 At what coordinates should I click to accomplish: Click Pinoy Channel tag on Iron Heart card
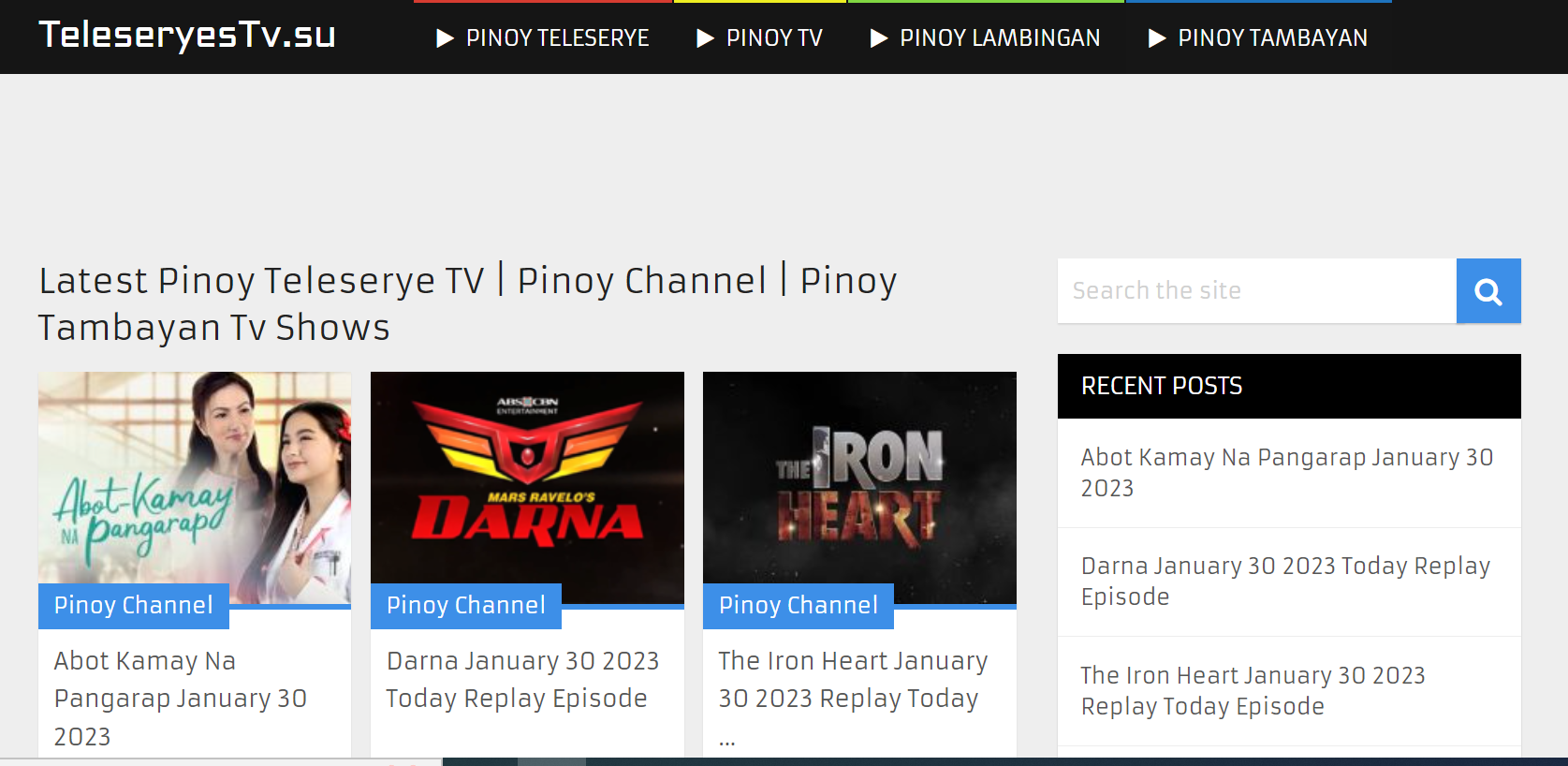point(799,606)
